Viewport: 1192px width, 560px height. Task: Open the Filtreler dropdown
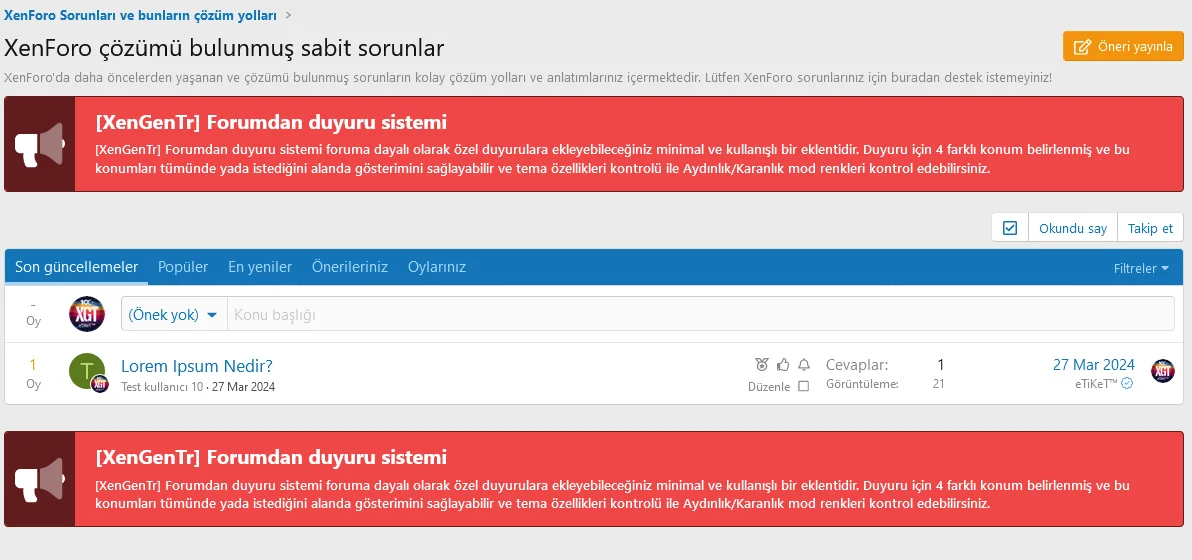click(1141, 268)
